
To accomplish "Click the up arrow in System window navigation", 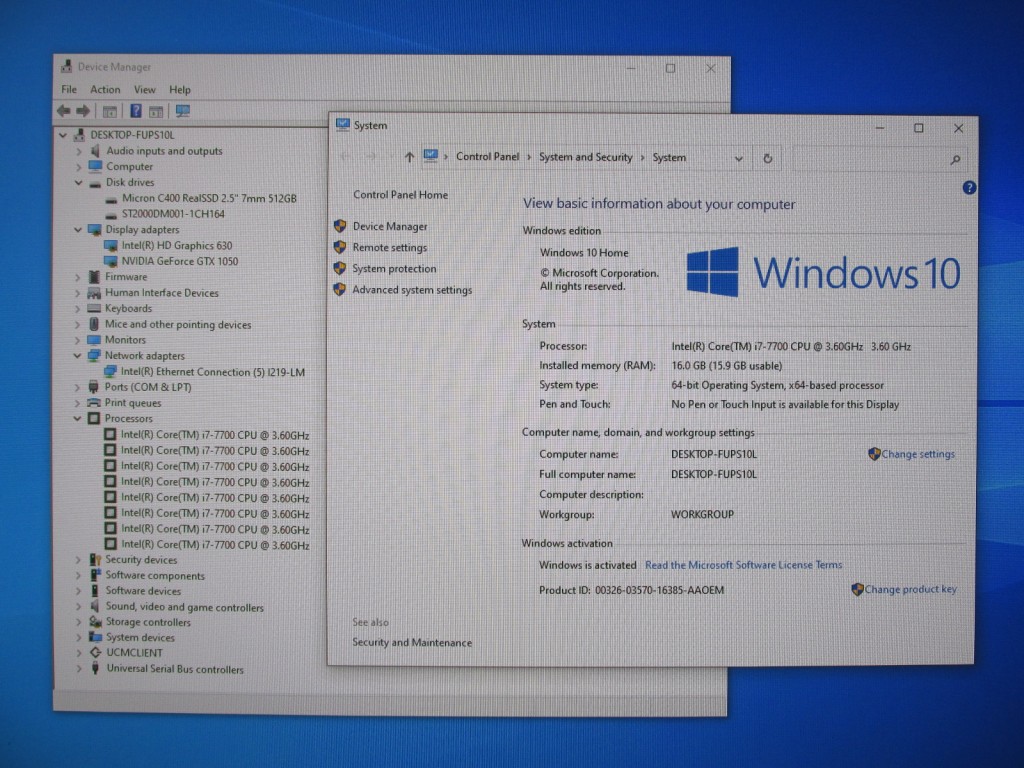I will 409,157.
